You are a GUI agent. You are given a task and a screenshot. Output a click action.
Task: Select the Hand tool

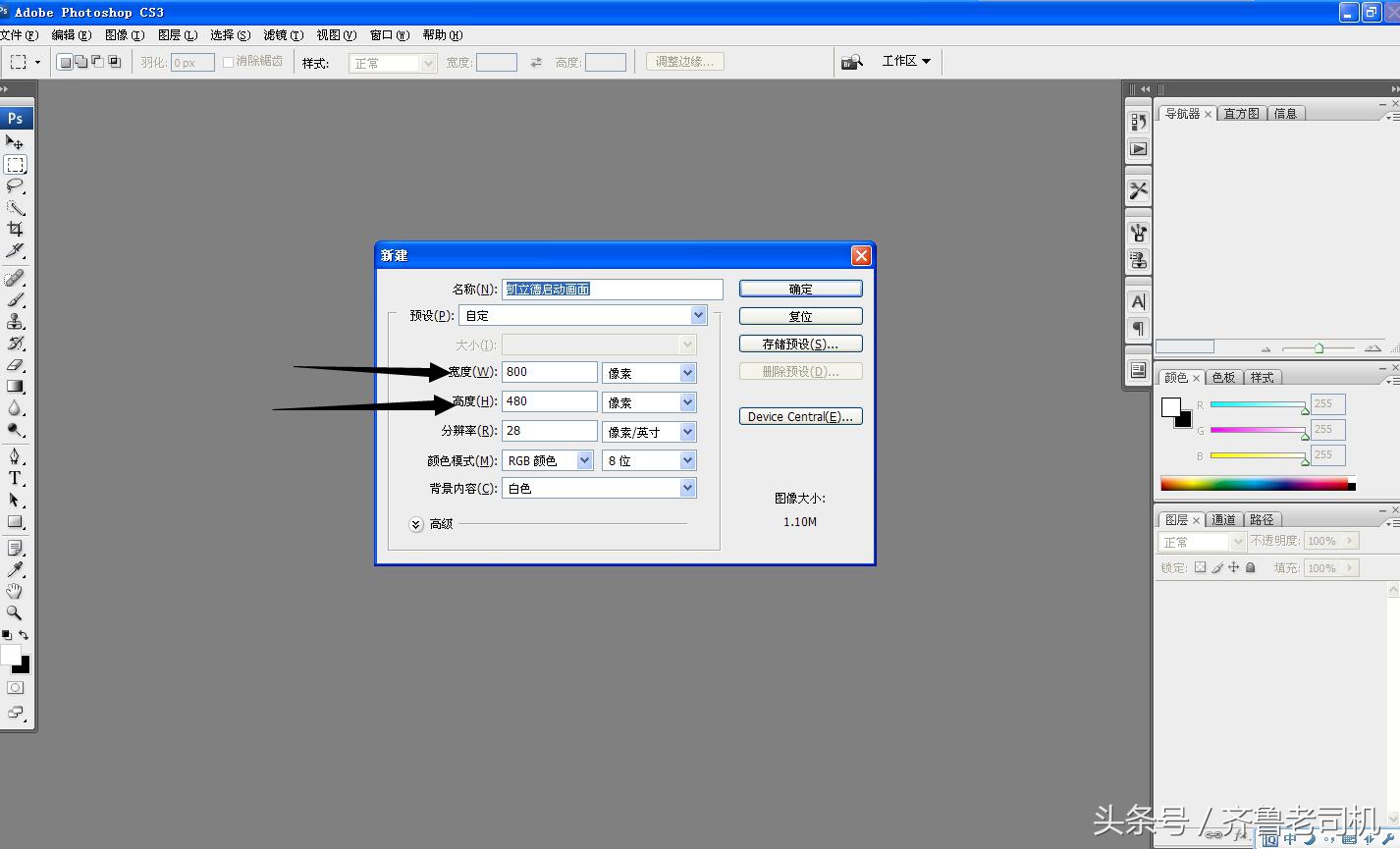[15, 591]
